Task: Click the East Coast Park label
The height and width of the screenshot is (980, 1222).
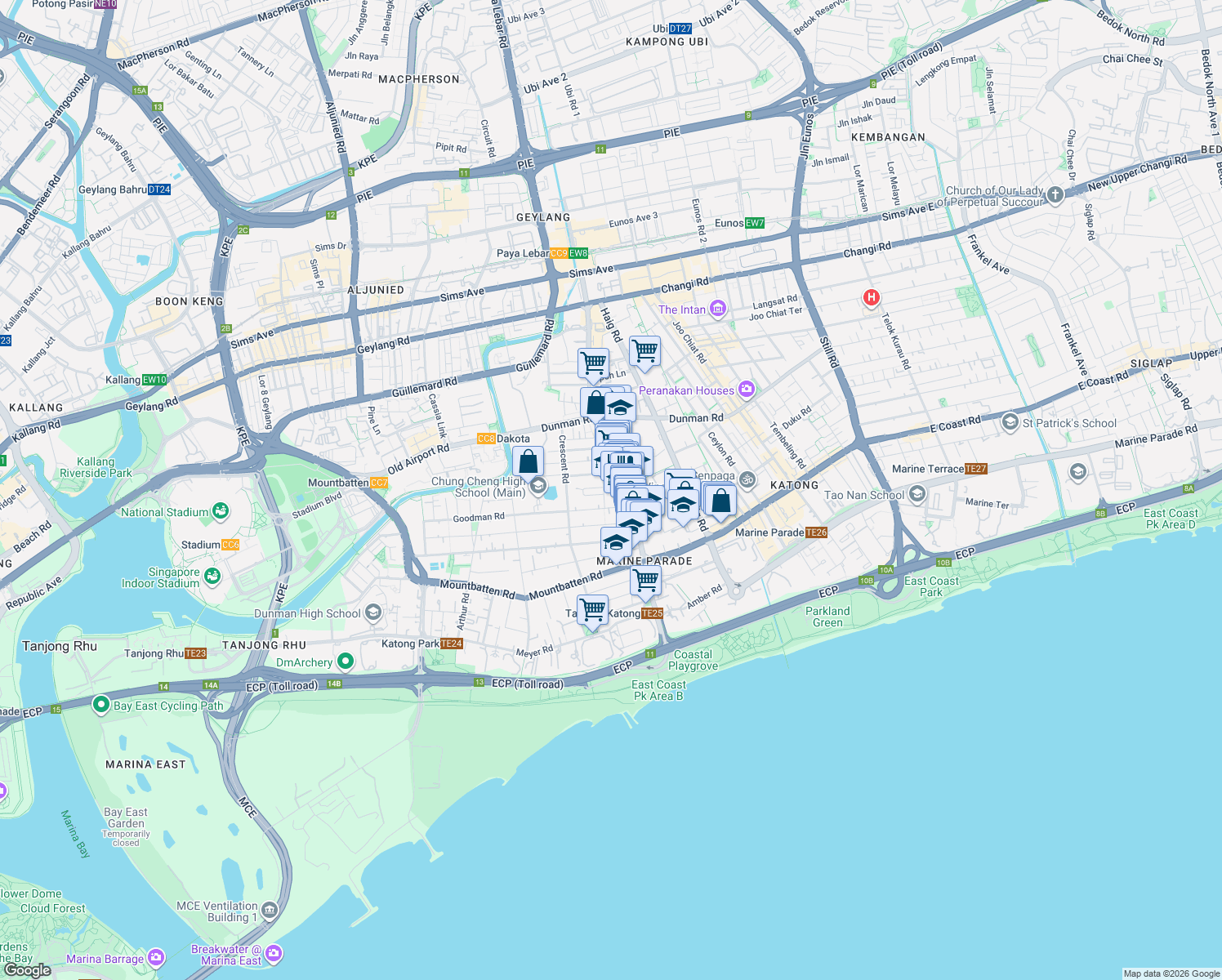Action: [x=931, y=586]
